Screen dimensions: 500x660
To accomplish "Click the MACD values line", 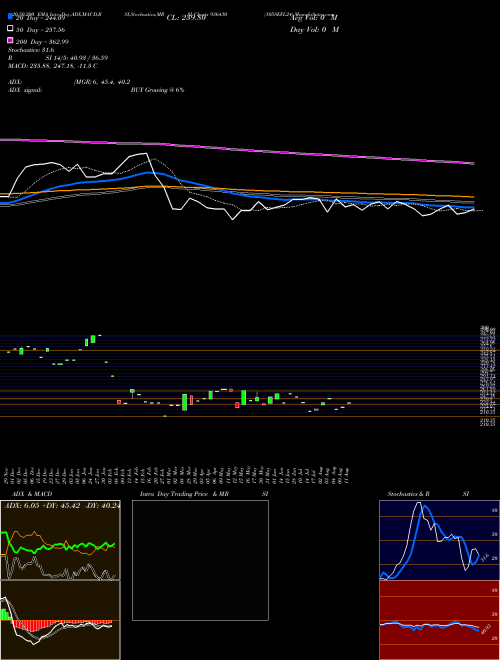I will 53,66.
